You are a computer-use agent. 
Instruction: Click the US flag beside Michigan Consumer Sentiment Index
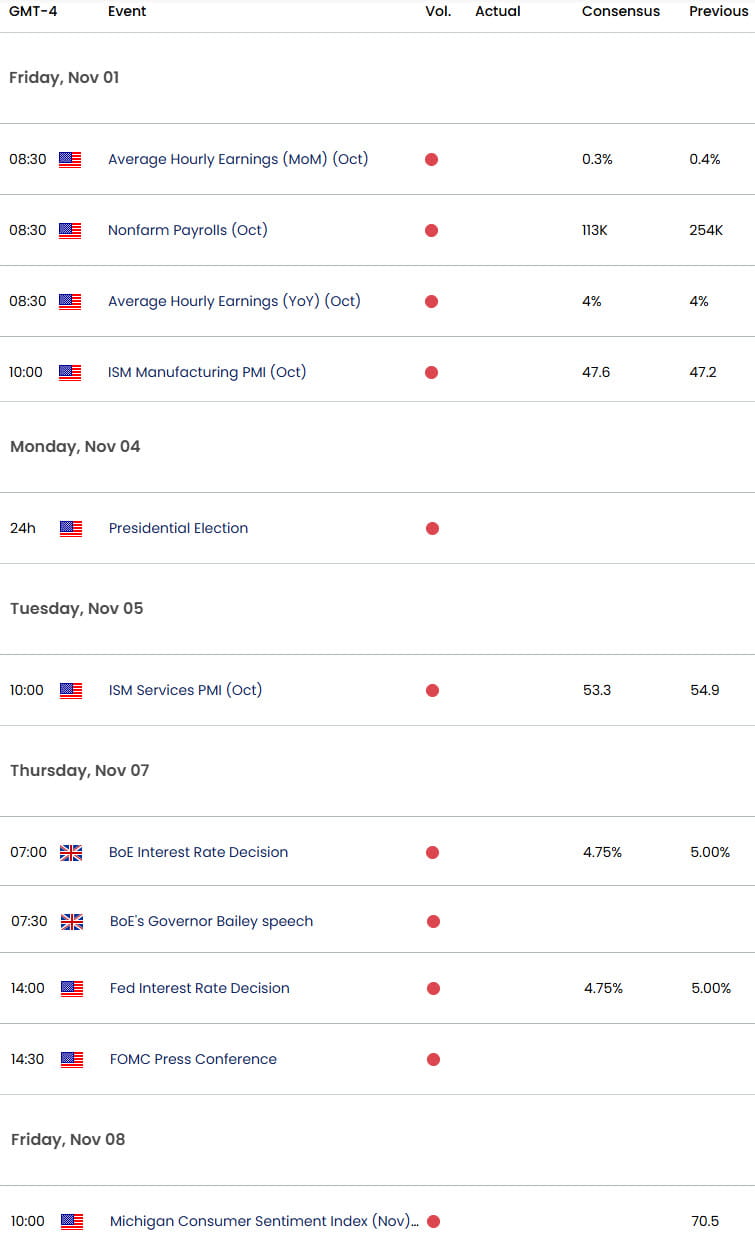tap(72, 1221)
